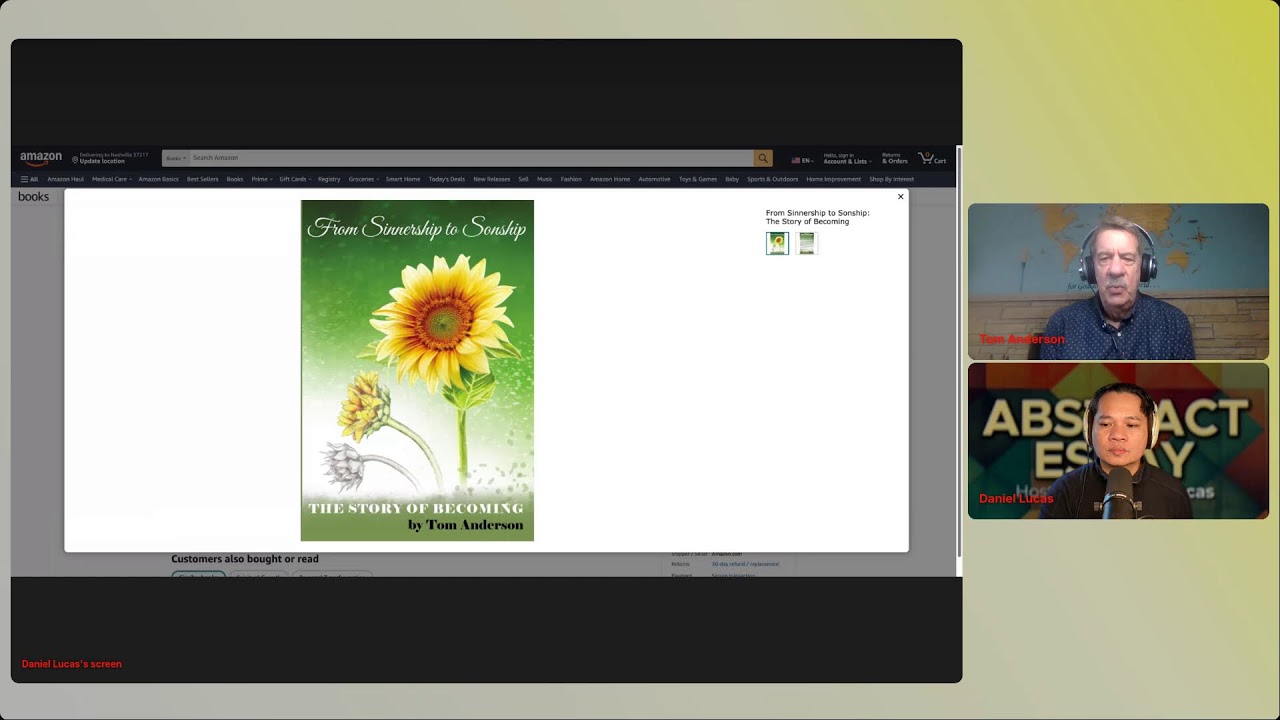Click the large book cover image

[x=417, y=370]
